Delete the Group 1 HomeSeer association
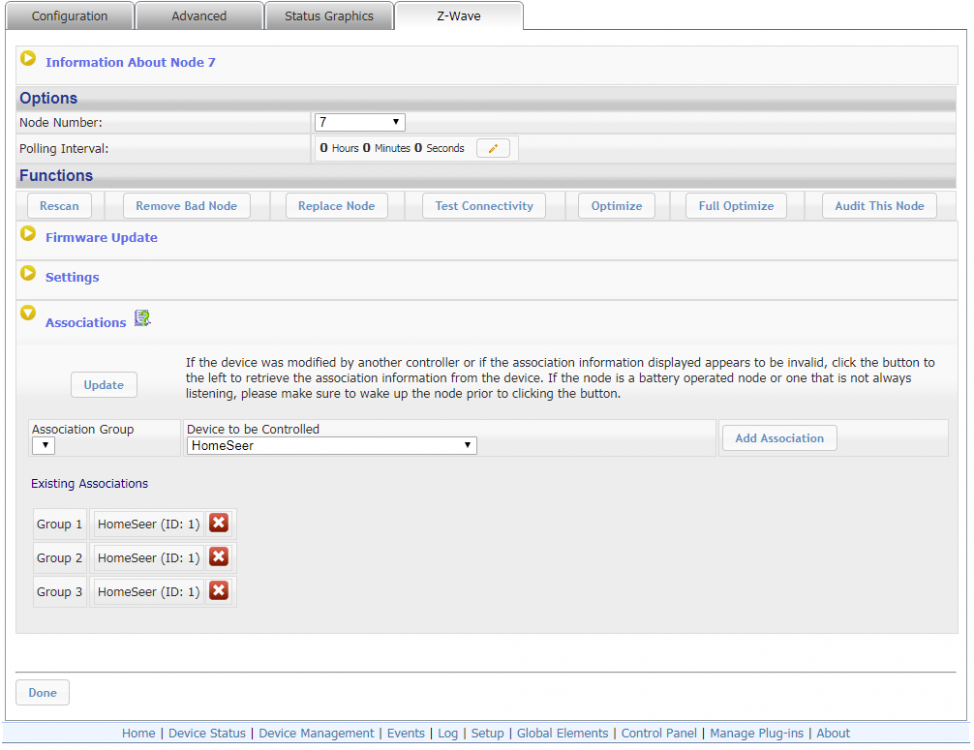The height and width of the screenshot is (750, 974). point(219,523)
